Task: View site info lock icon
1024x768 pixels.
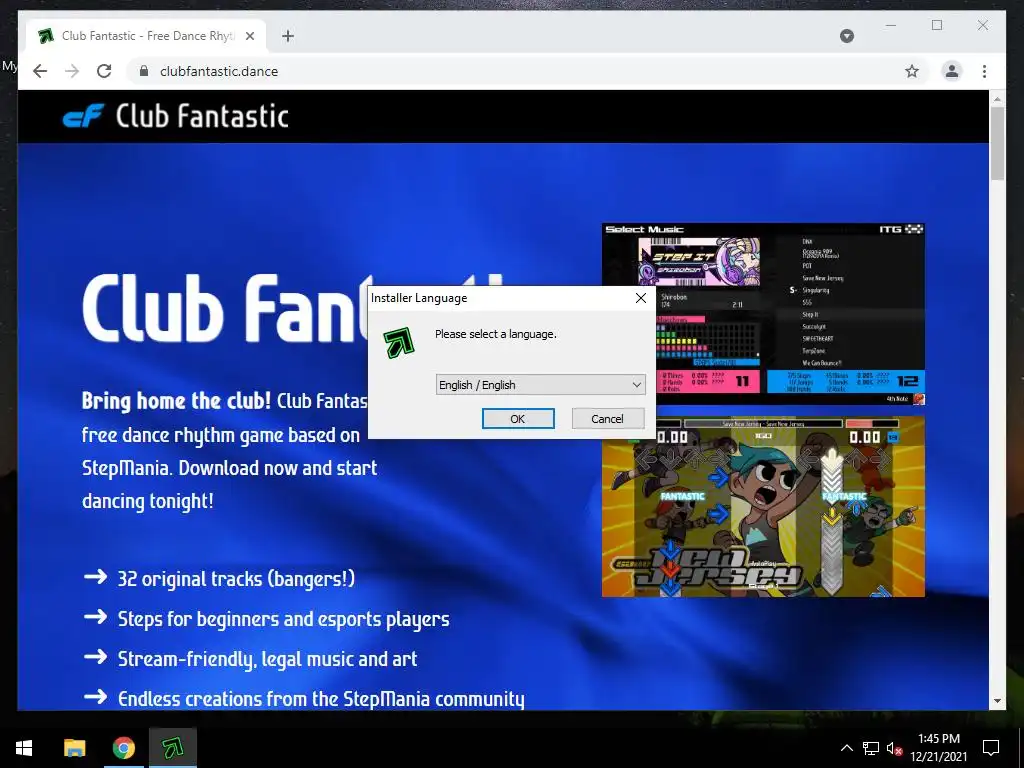Action: pos(144,71)
